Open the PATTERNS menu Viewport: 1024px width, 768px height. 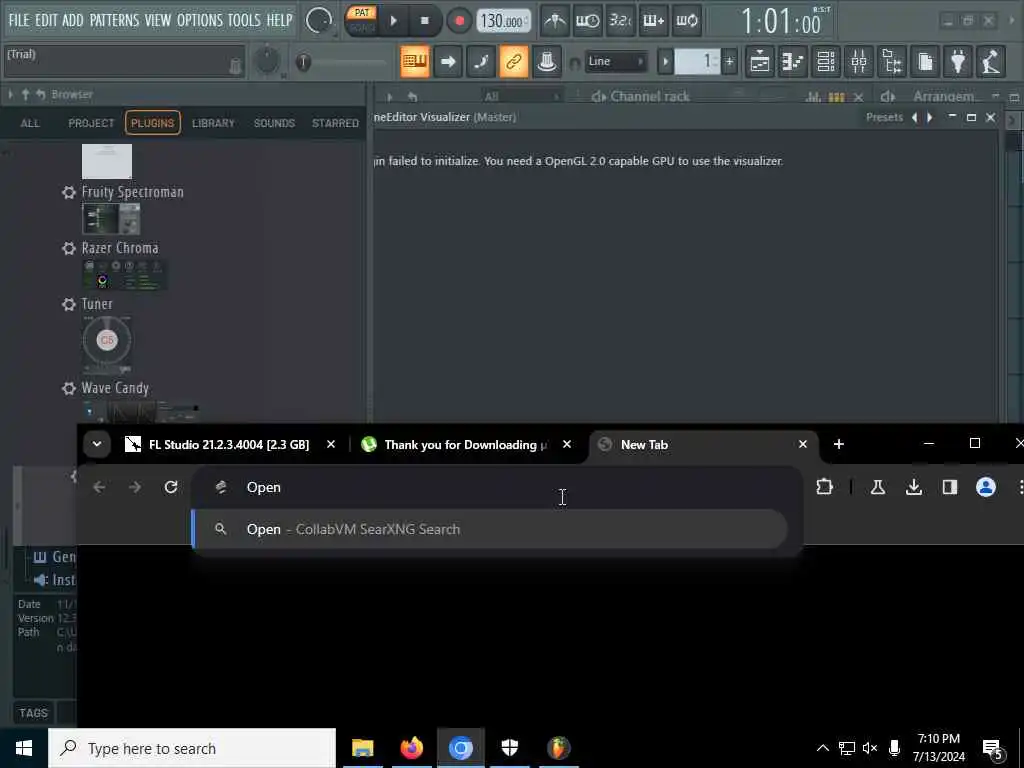pyautogui.click(x=114, y=20)
